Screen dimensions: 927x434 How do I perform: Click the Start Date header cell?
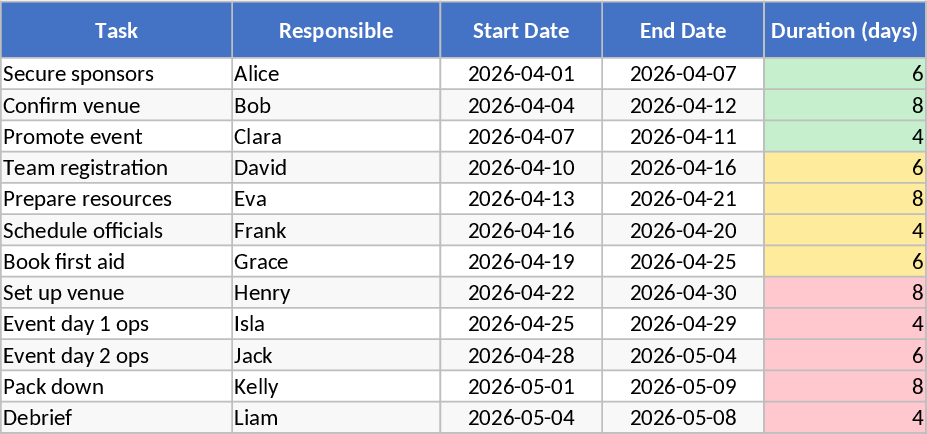click(x=521, y=30)
